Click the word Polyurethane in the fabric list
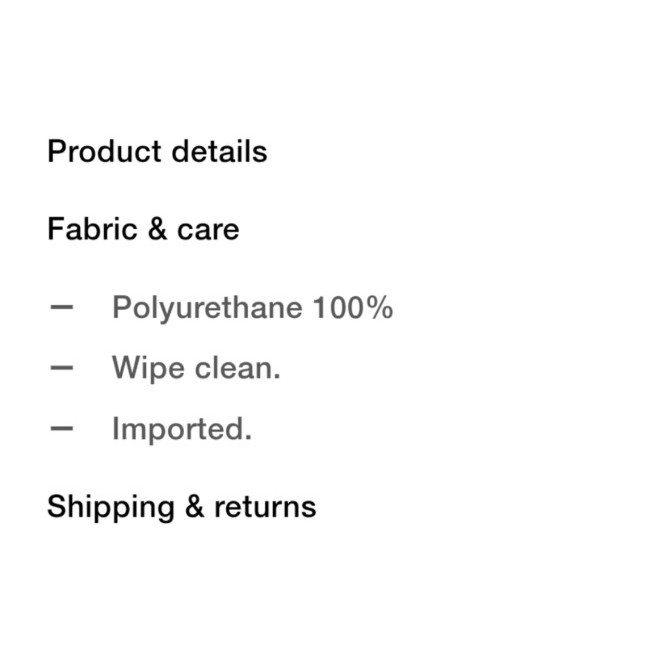 click(x=207, y=308)
